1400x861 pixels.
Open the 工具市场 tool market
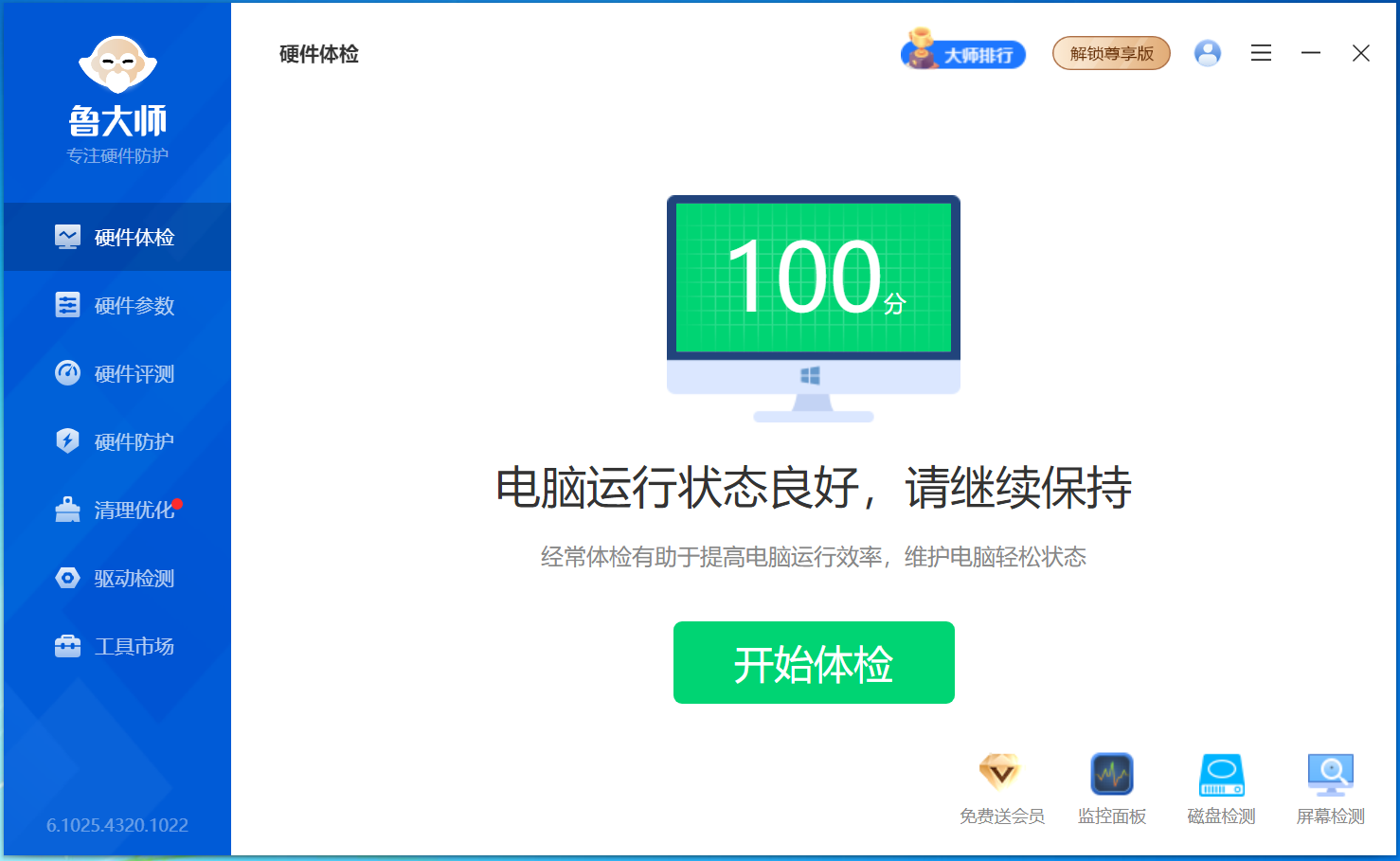click(117, 646)
